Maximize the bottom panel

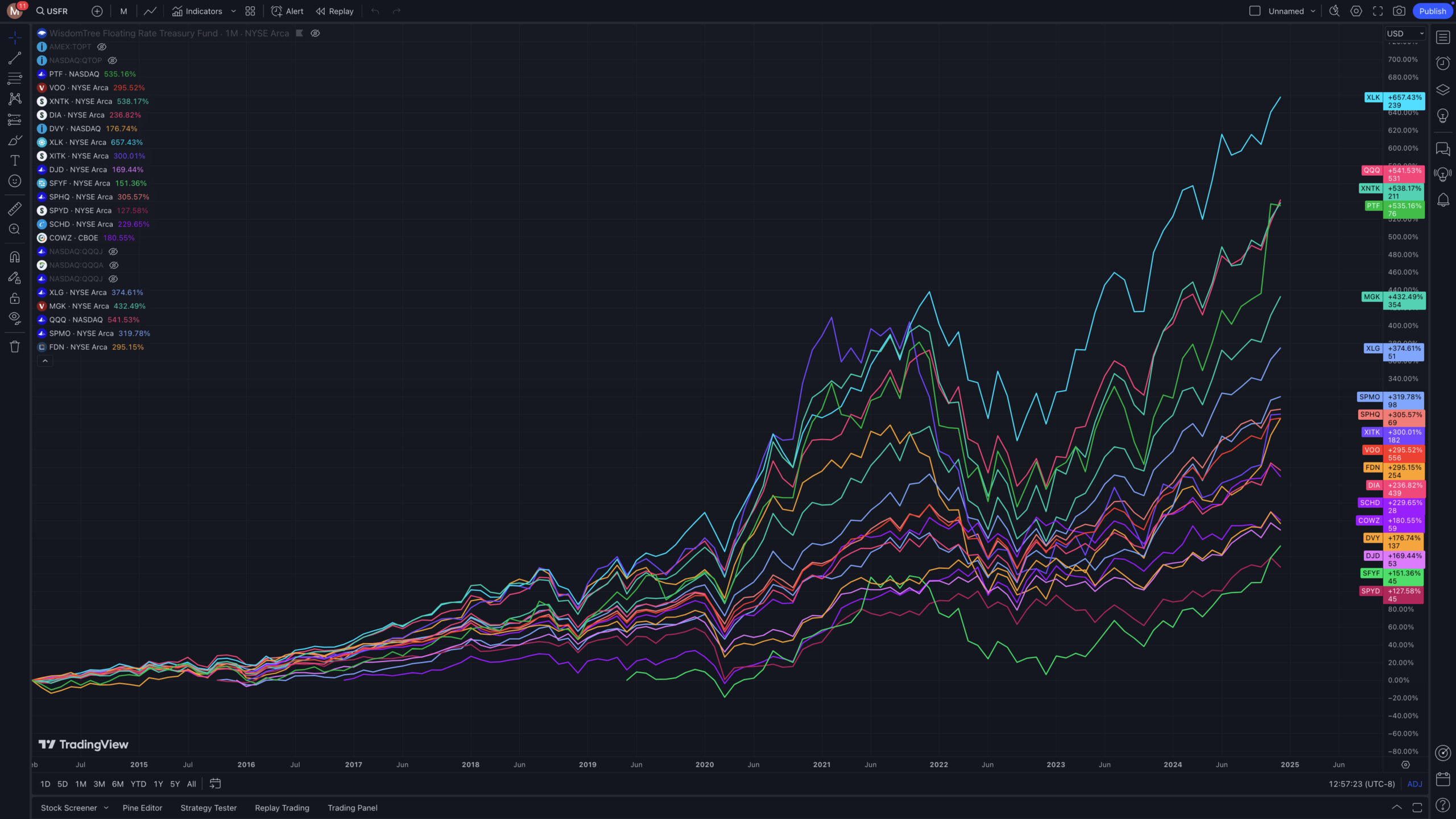pyautogui.click(x=1417, y=808)
